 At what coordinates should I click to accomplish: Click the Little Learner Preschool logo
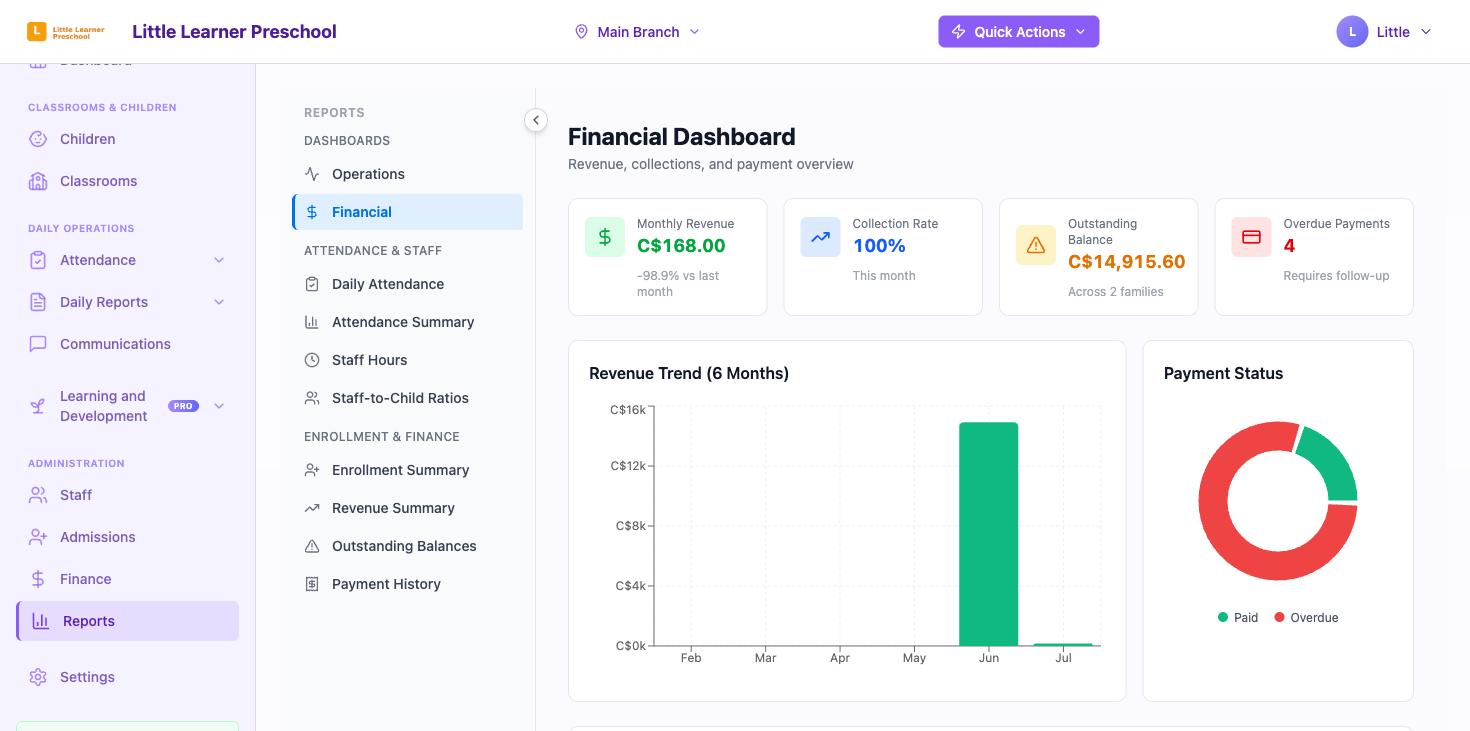coord(66,32)
